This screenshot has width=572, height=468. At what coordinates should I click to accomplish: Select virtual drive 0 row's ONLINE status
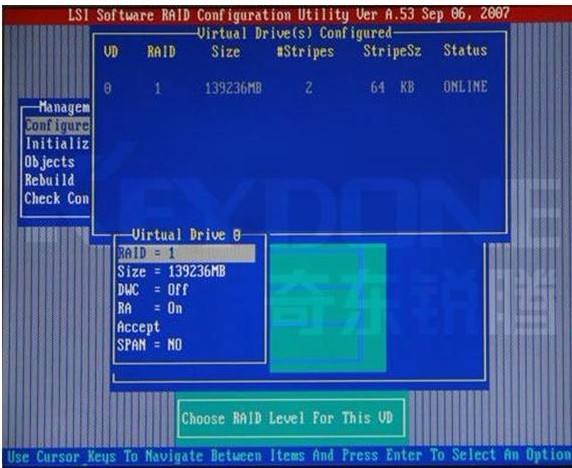[x=465, y=87]
